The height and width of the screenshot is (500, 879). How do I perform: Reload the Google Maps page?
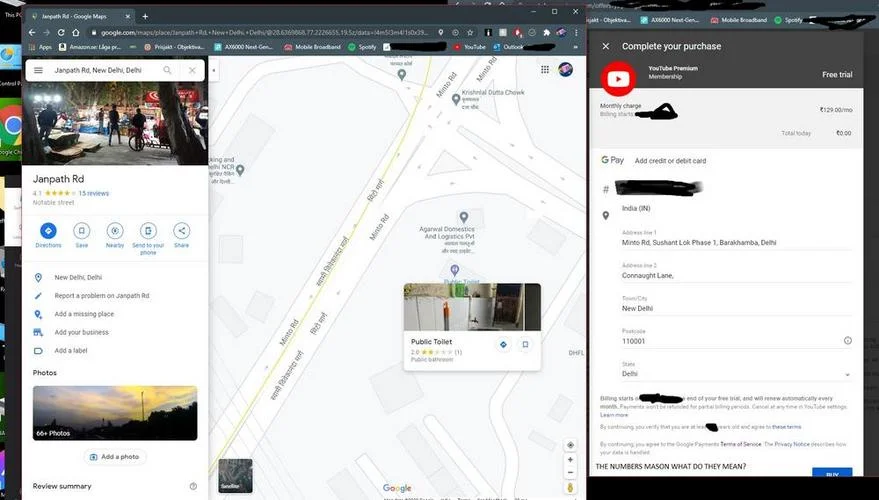pyautogui.click(x=61, y=33)
